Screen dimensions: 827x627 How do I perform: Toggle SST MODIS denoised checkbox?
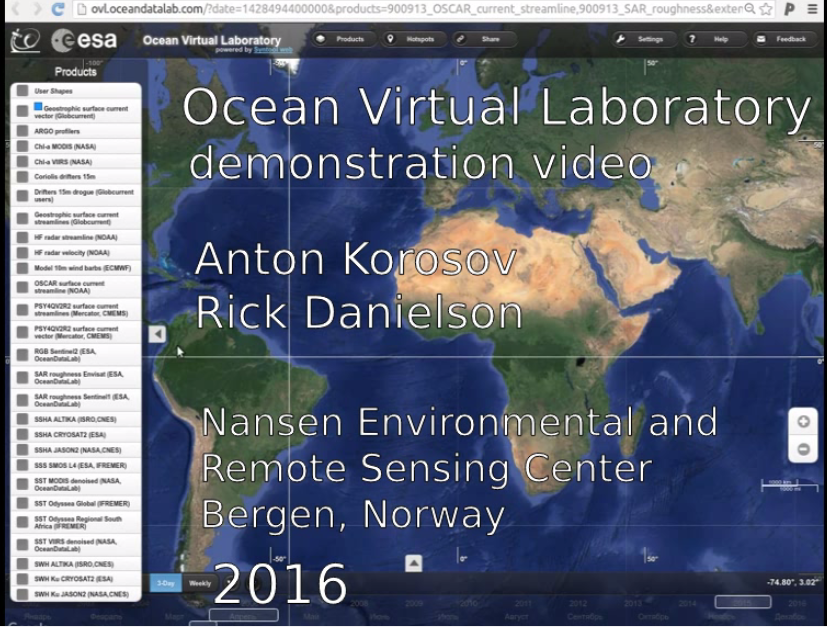(22, 484)
